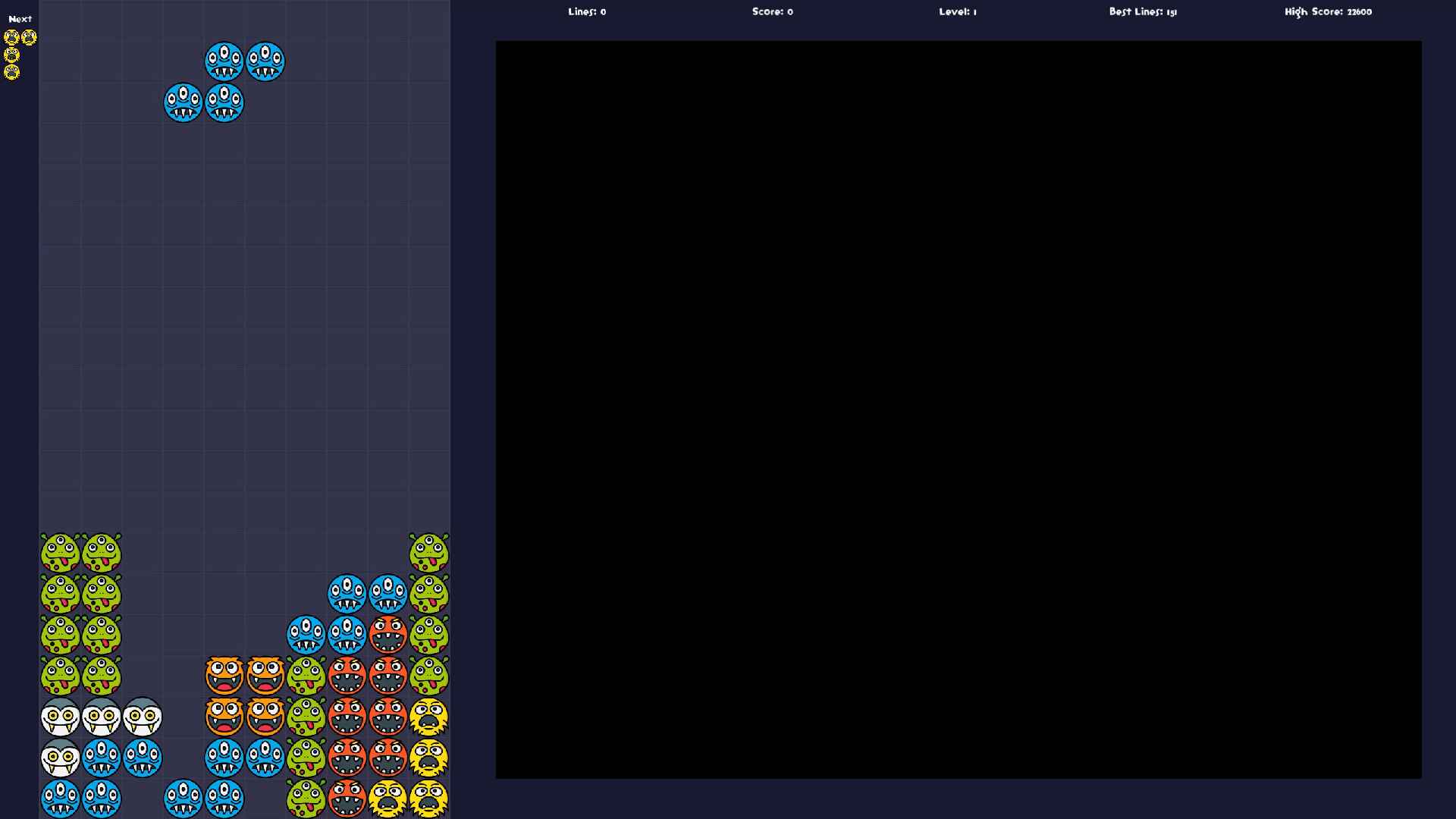The width and height of the screenshot is (1456, 819).
Task: Click red fanged monster in bottom row
Action: [347, 798]
